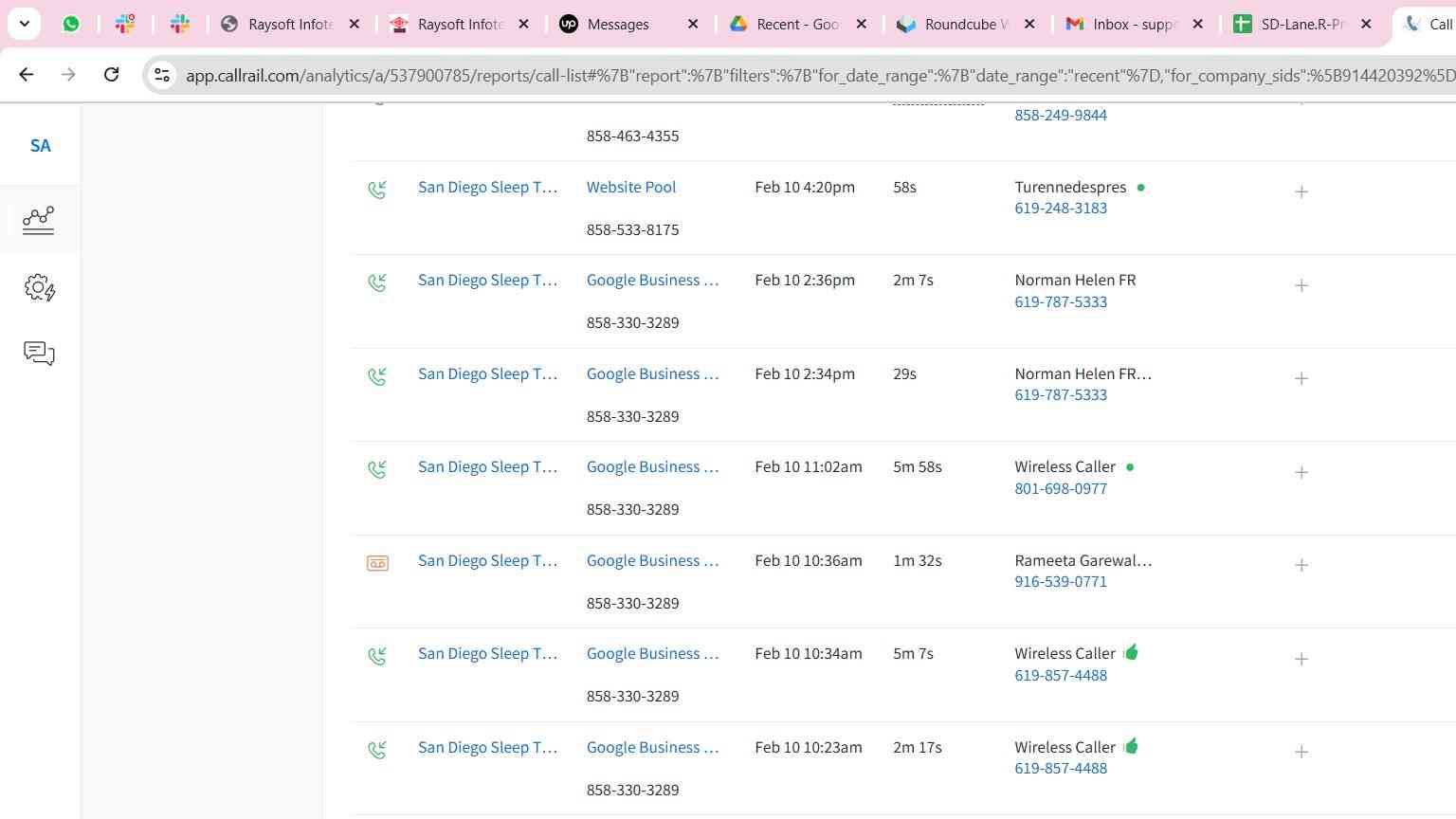Close the Gmail Inbox tab
The width and height of the screenshot is (1456, 819).
[1198, 24]
